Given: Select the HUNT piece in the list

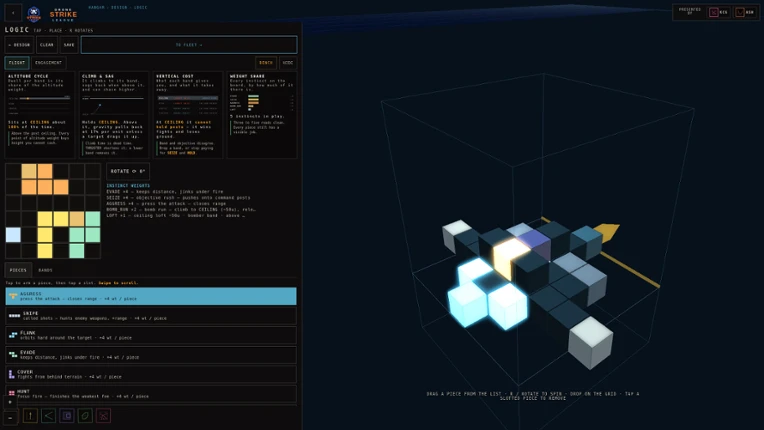Looking at the screenshot, I should coord(151,393).
